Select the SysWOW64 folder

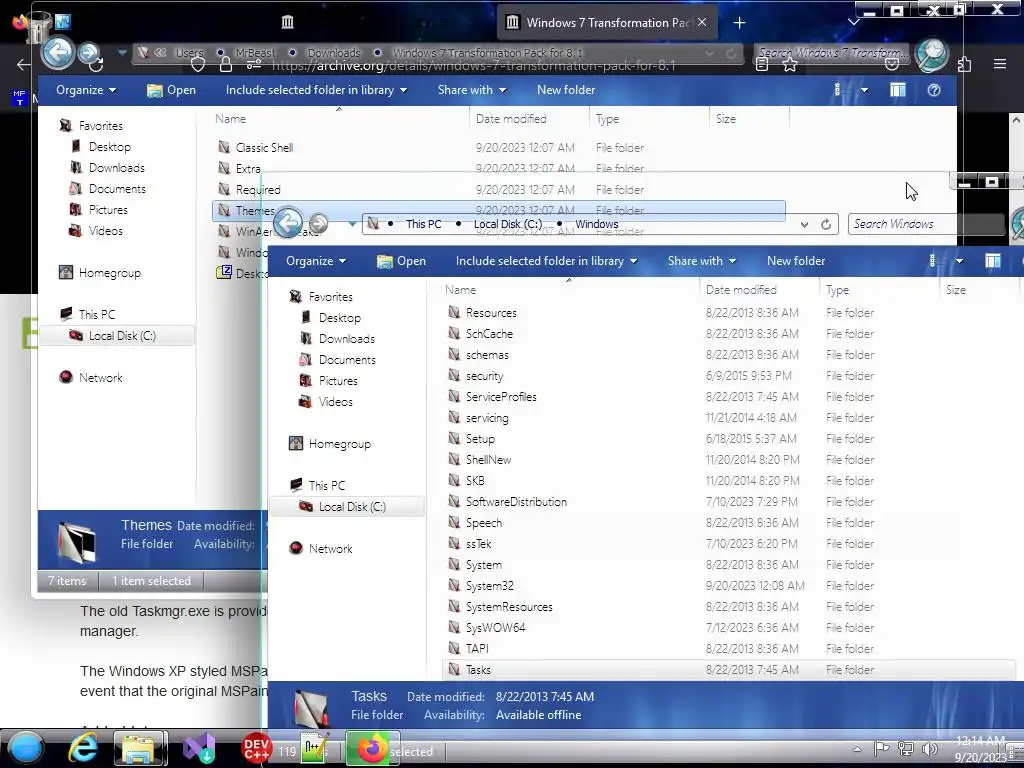495,628
